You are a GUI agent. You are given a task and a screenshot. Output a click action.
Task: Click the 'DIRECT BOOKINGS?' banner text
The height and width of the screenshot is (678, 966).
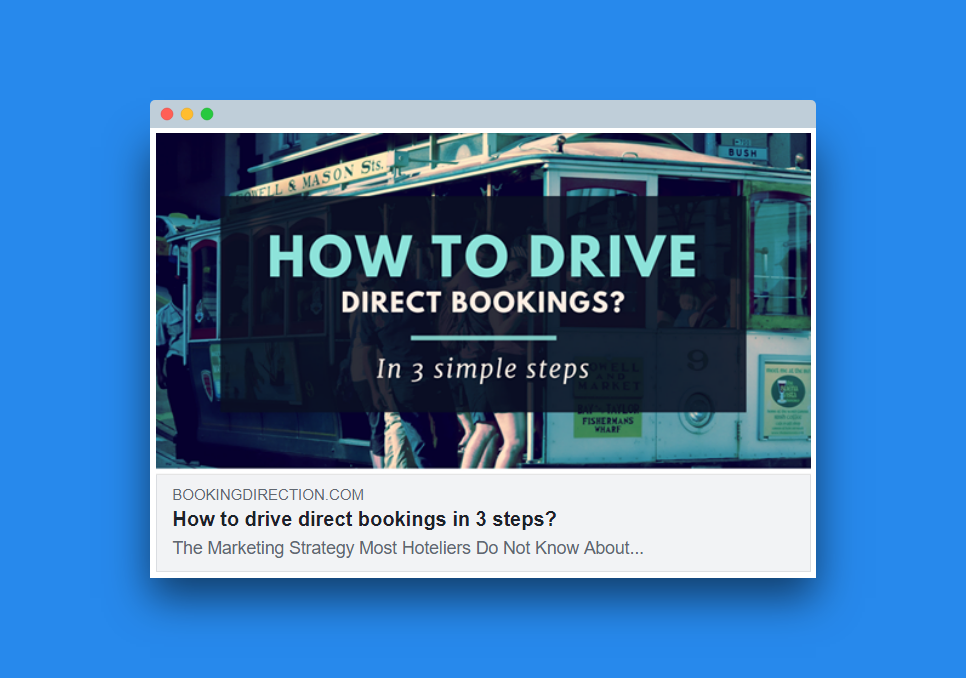click(483, 302)
